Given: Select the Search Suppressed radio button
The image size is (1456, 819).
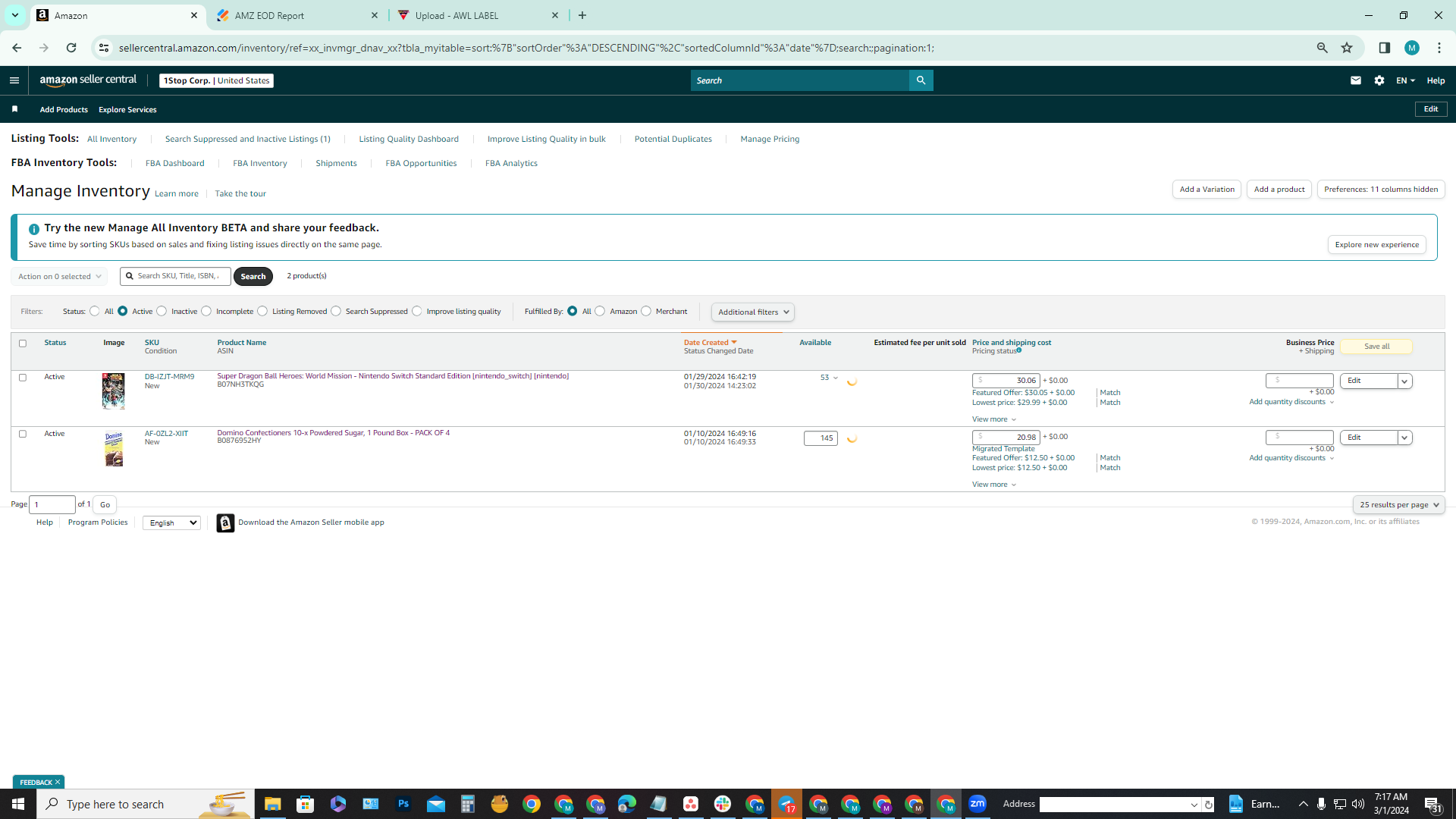Looking at the screenshot, I should (x=336, y=312).
